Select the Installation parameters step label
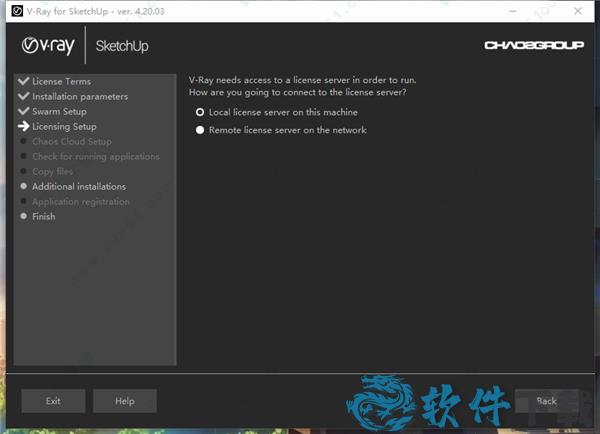The height and width of the screenshot is (434, 600). pos(80,97)
